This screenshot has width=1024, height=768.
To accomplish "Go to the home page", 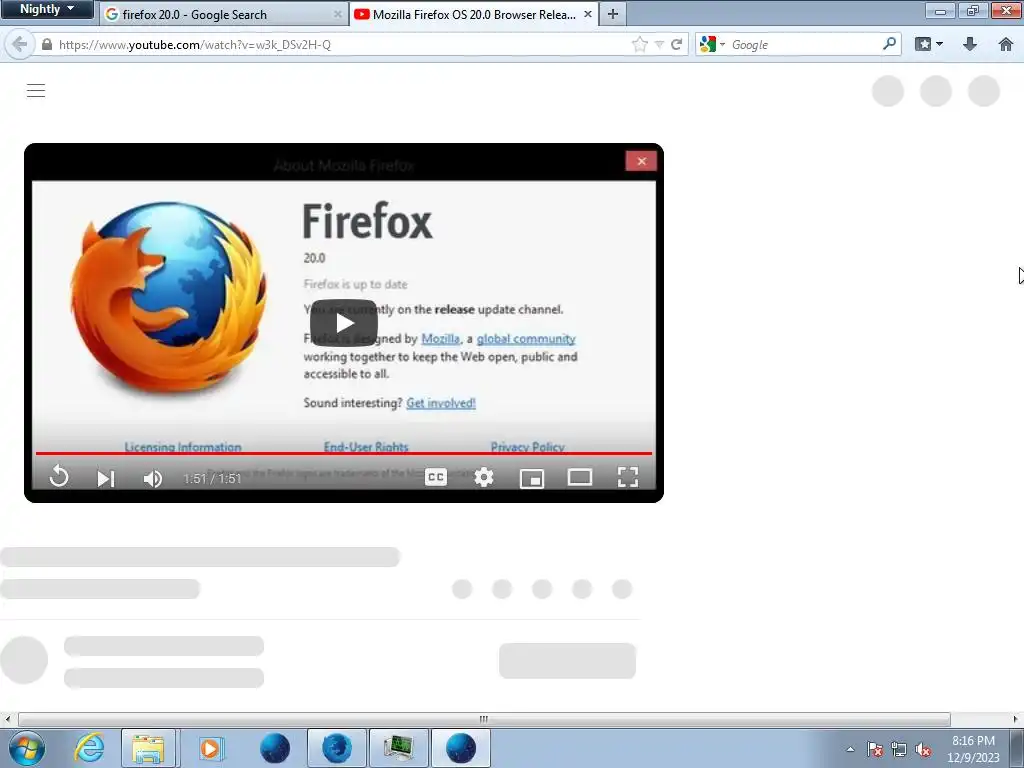I will [1006, 44].
